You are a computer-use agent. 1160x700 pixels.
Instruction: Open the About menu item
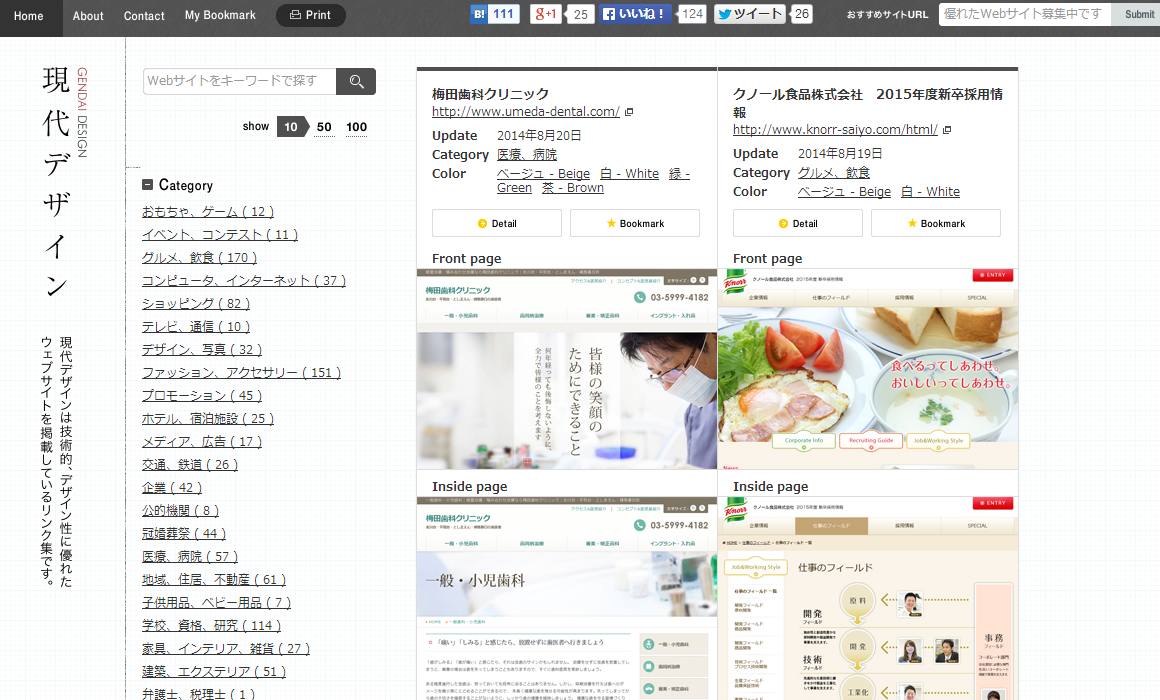88,16
